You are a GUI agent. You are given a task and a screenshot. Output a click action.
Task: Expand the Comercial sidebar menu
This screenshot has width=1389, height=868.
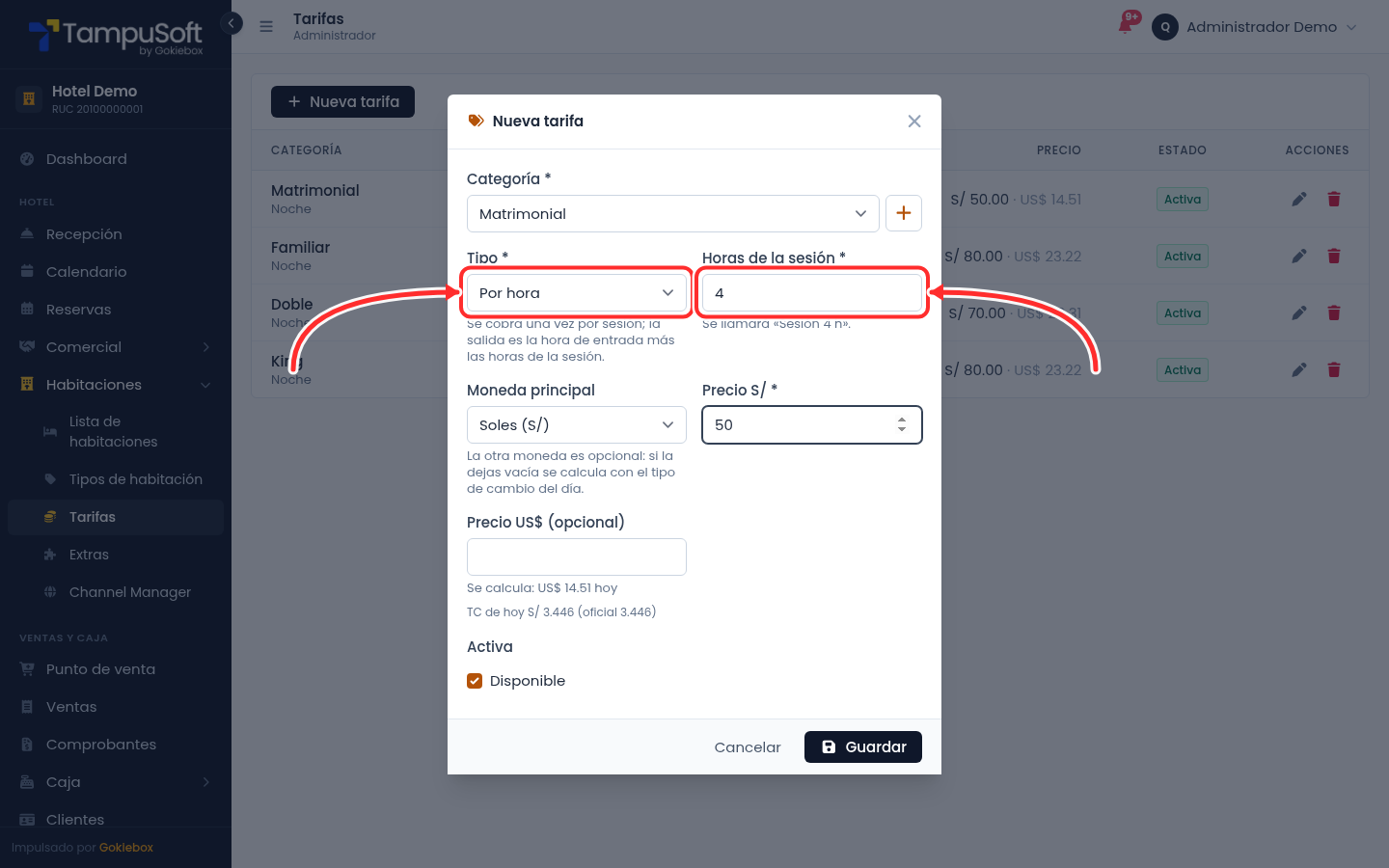pyautogui.click(x=116, y=347)
